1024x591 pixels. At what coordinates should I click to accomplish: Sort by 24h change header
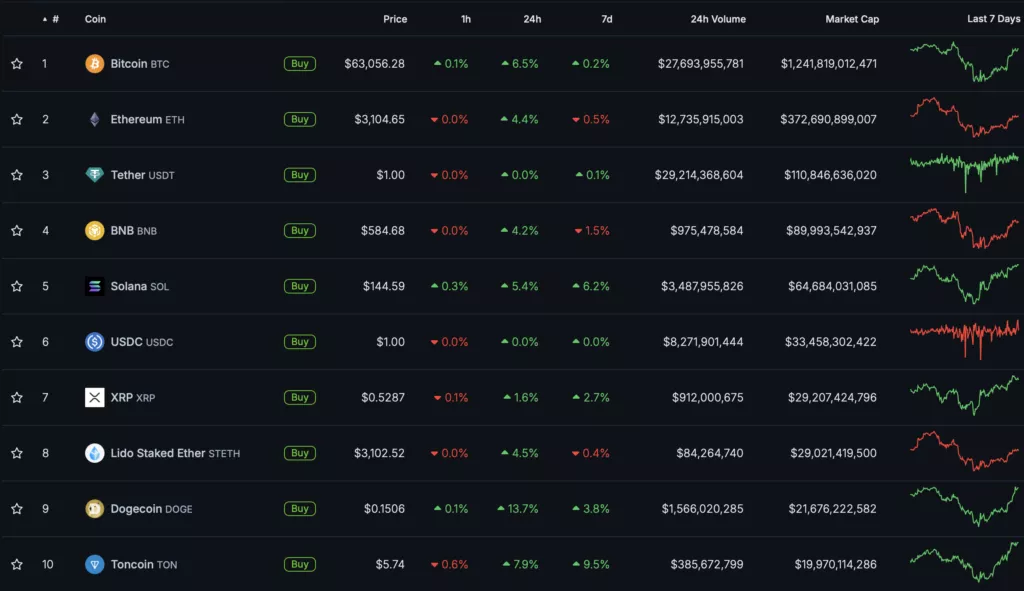tap(532, 19)
